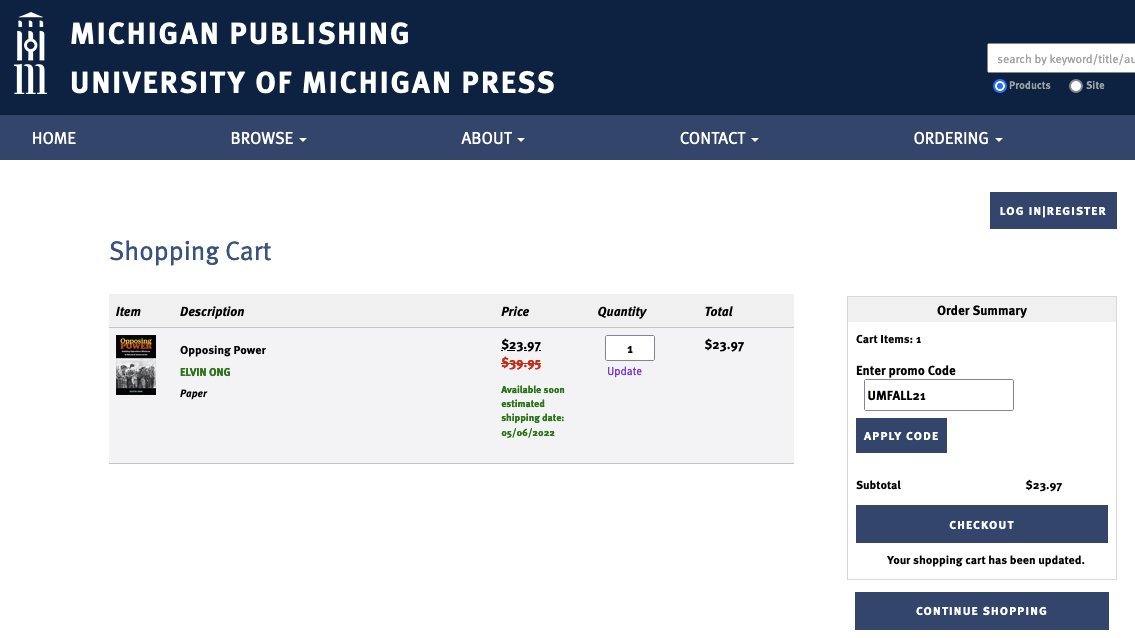Select the Site search radio button
Viewport: 1135px width, 638px height.
[1076, 85]
